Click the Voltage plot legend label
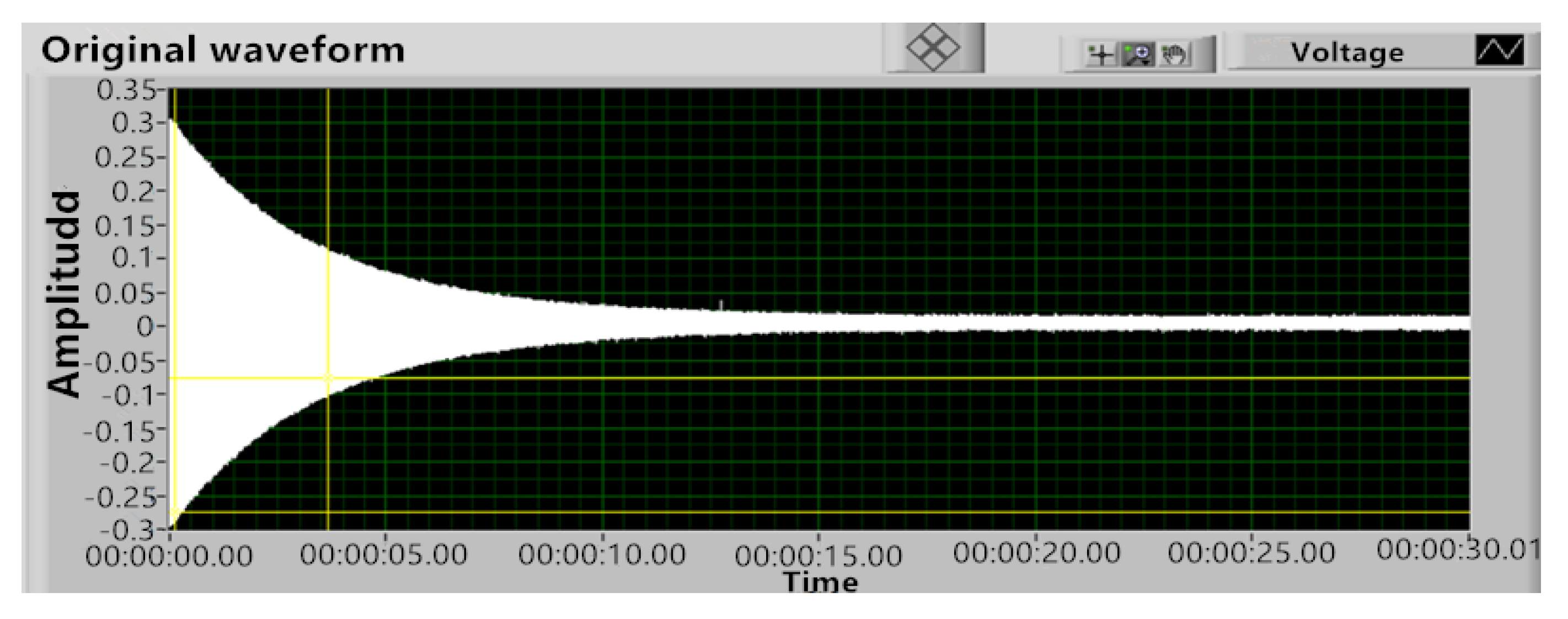 pyautogui.click(x=1346, y=53)
